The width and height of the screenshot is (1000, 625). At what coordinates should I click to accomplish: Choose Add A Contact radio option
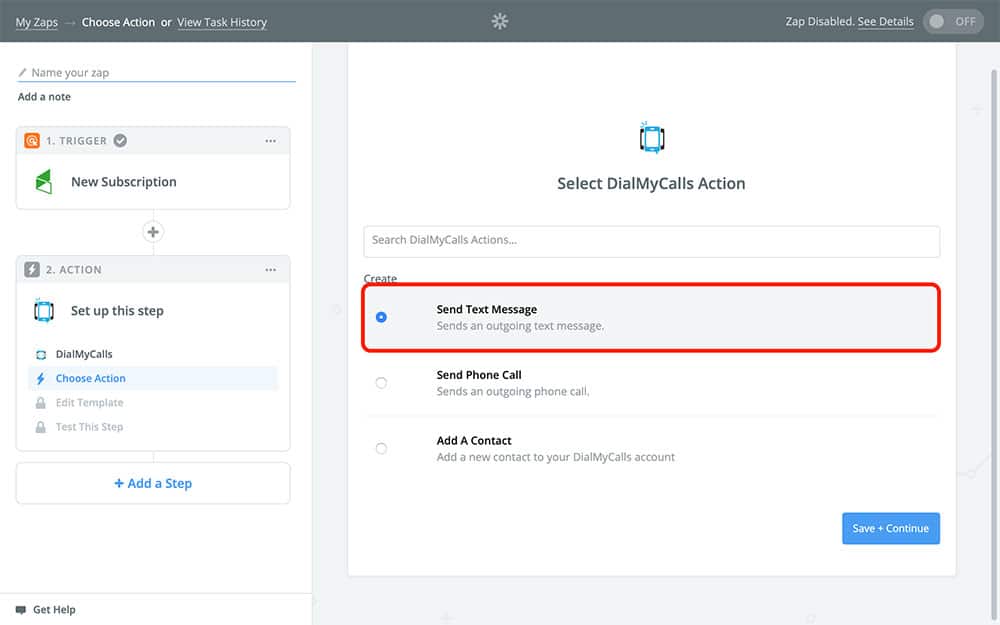coord(381,448)
